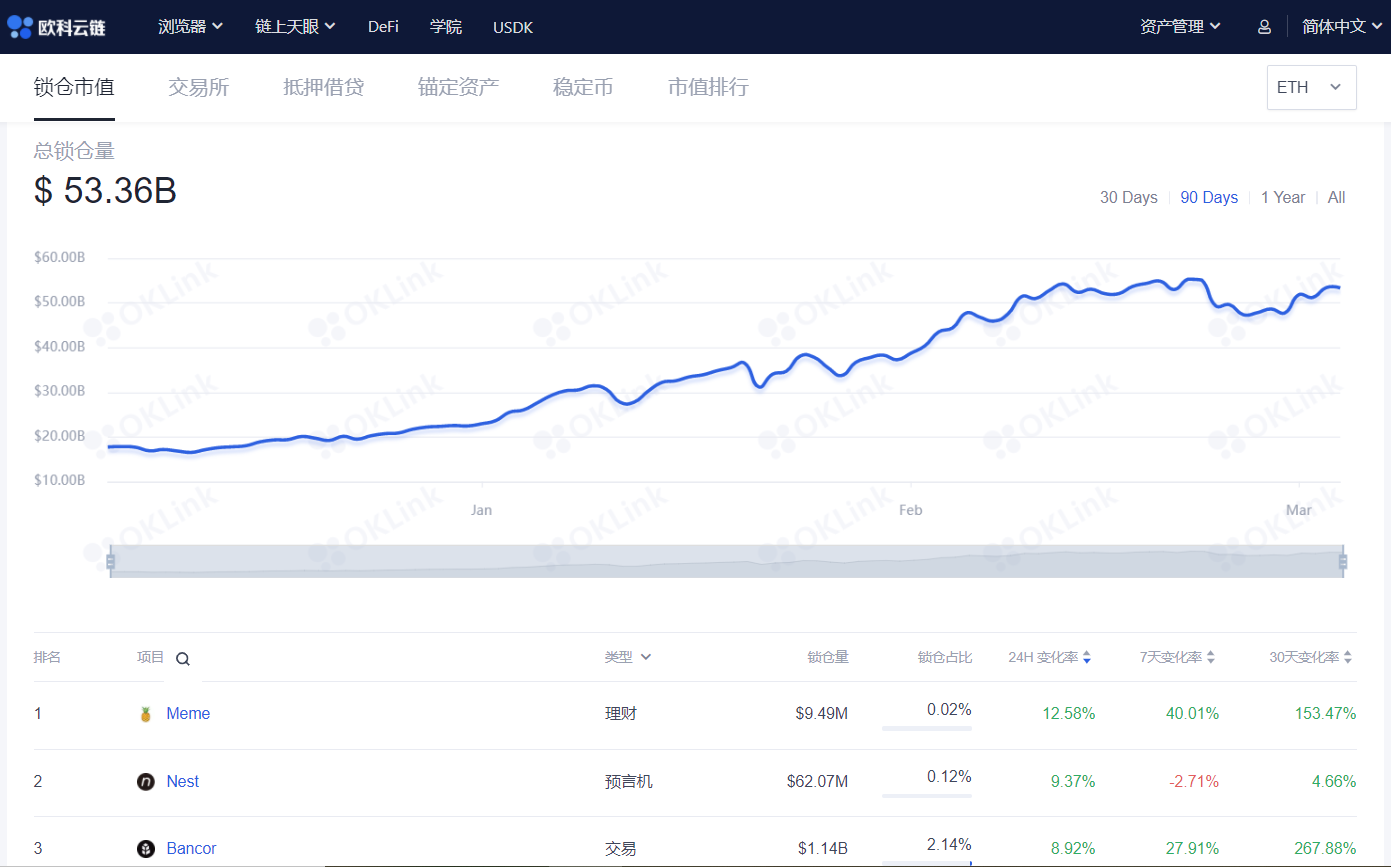The width and height of the screenshot is (1391, 867).
Task: Click the -2.71% change value
Action: click(1195, 782)
